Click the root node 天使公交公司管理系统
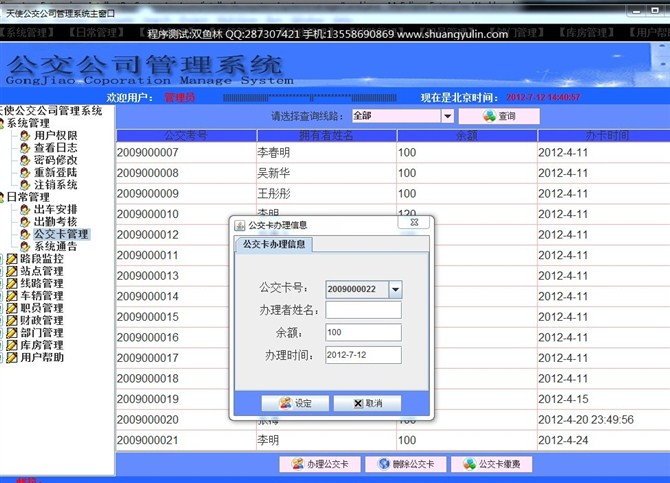 point(51,111)
